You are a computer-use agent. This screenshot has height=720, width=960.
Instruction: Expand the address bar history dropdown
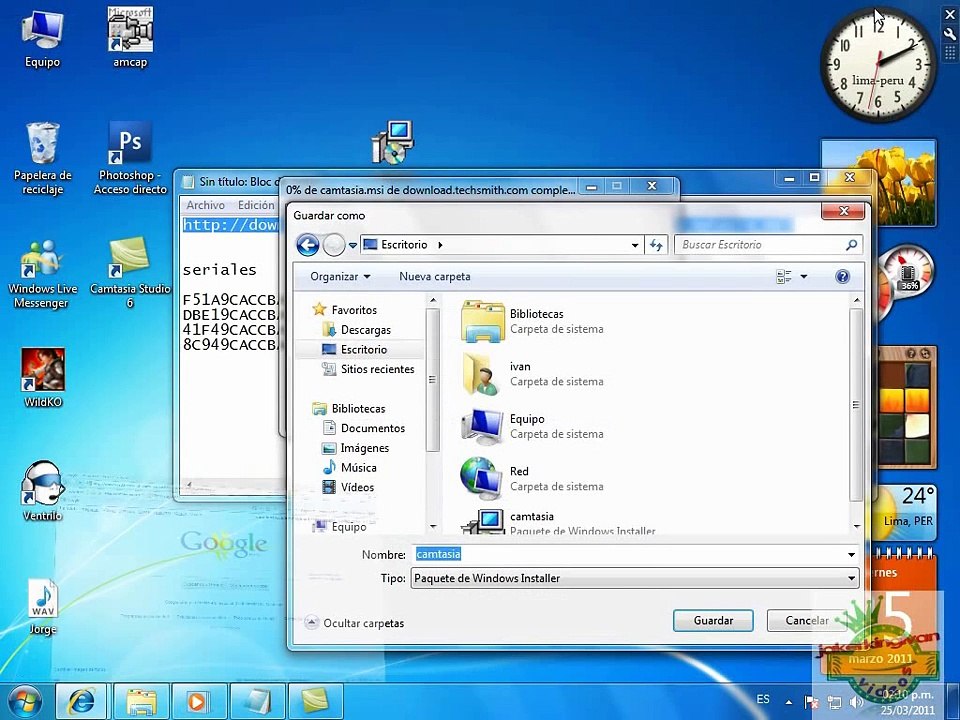tap(635, 246)
